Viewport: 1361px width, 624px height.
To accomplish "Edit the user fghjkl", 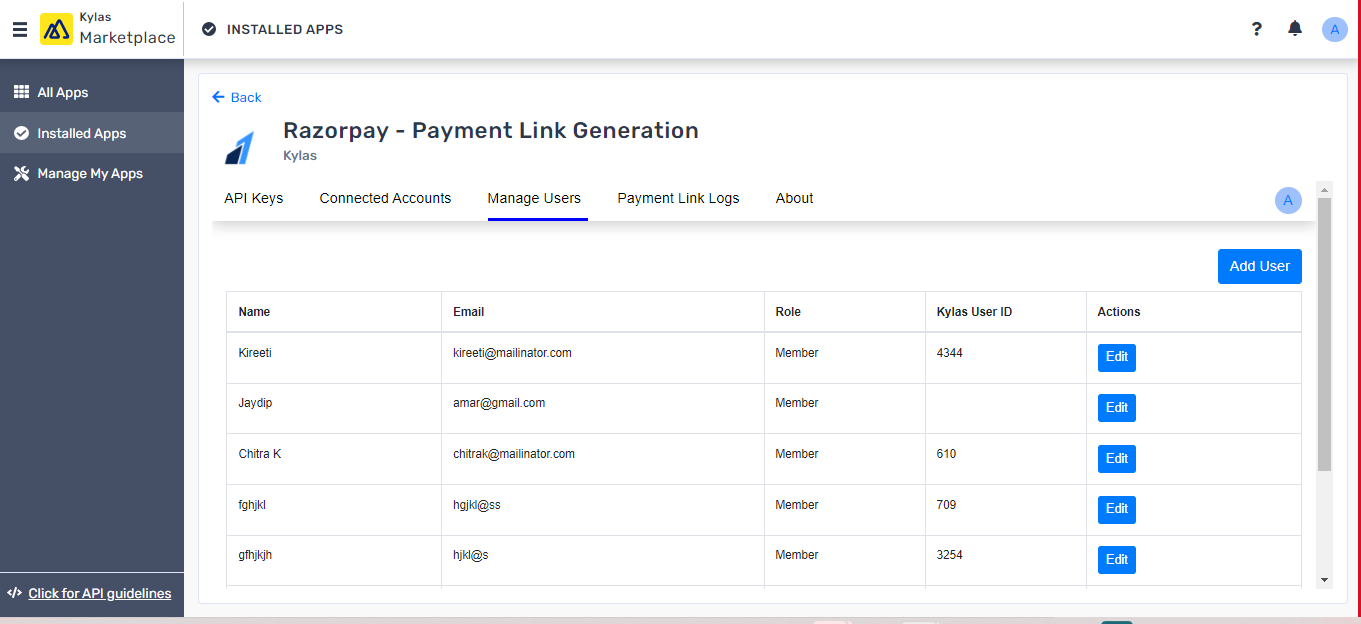I will click(1117, 509).
